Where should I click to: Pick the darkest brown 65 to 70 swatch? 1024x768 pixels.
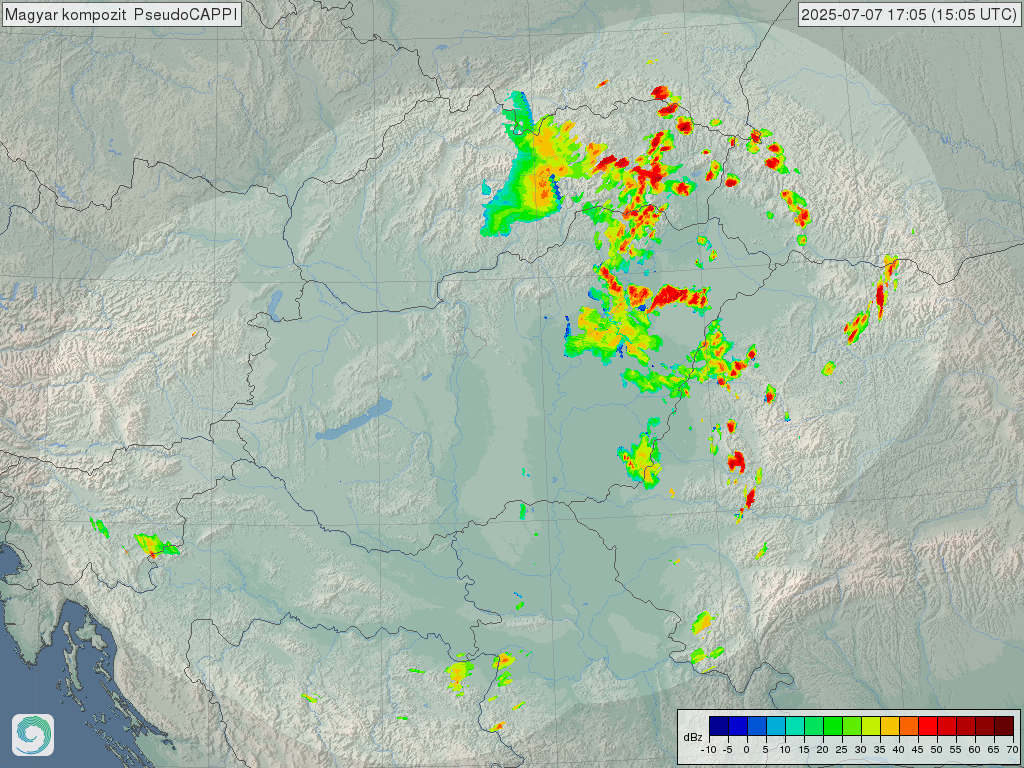click(1004, 726)
